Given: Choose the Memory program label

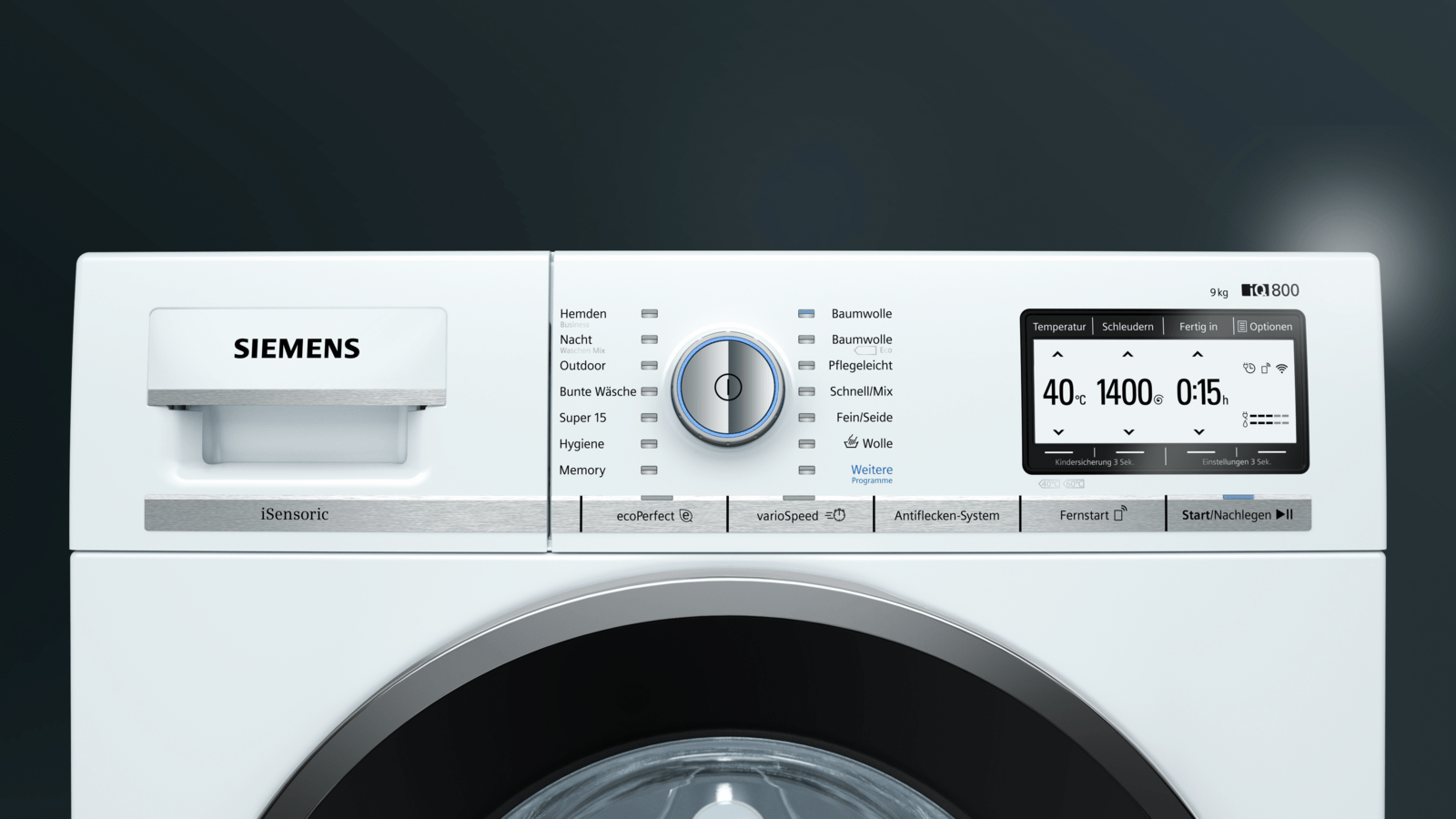Looking at the screenshot, I should [x=582, y=470].
